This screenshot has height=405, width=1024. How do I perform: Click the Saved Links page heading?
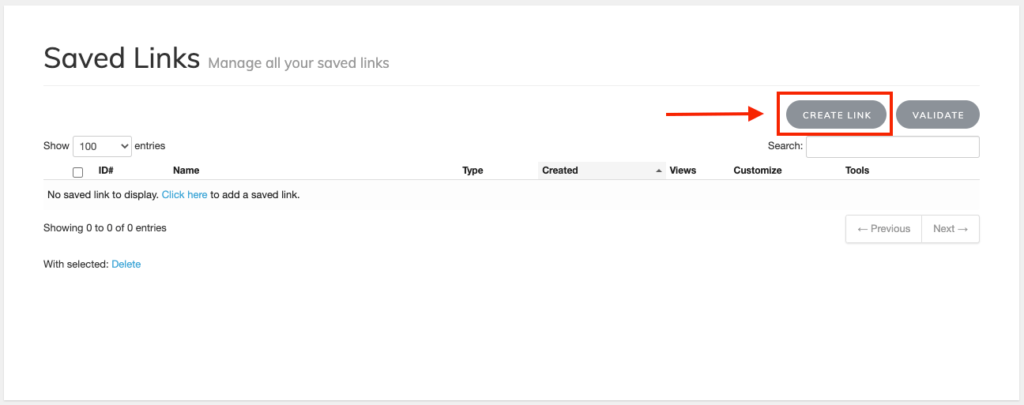coord(121,58)
